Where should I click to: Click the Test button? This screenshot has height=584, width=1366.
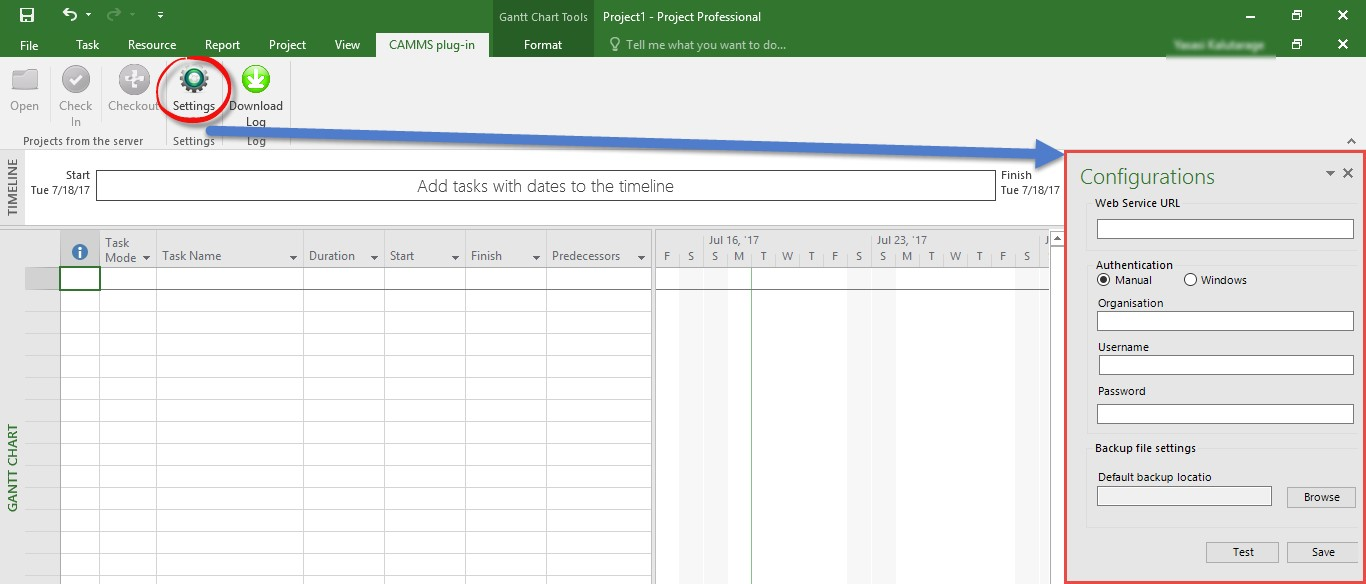pos(1243,552)
